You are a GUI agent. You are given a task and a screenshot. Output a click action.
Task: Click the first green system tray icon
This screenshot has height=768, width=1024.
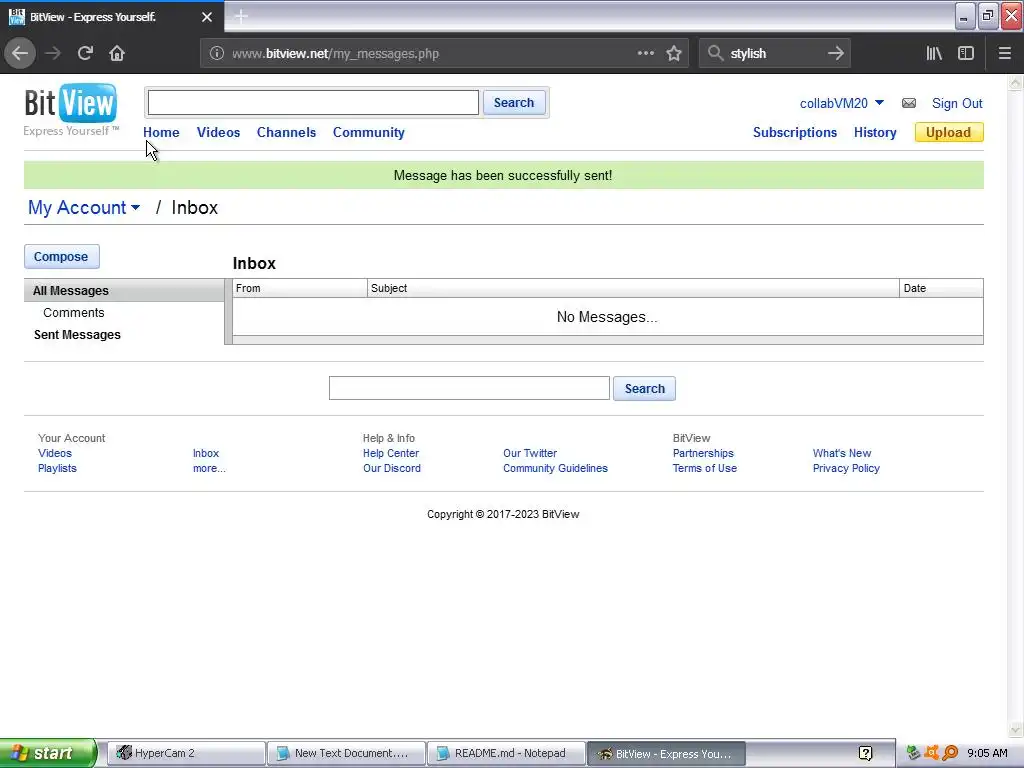913,753
